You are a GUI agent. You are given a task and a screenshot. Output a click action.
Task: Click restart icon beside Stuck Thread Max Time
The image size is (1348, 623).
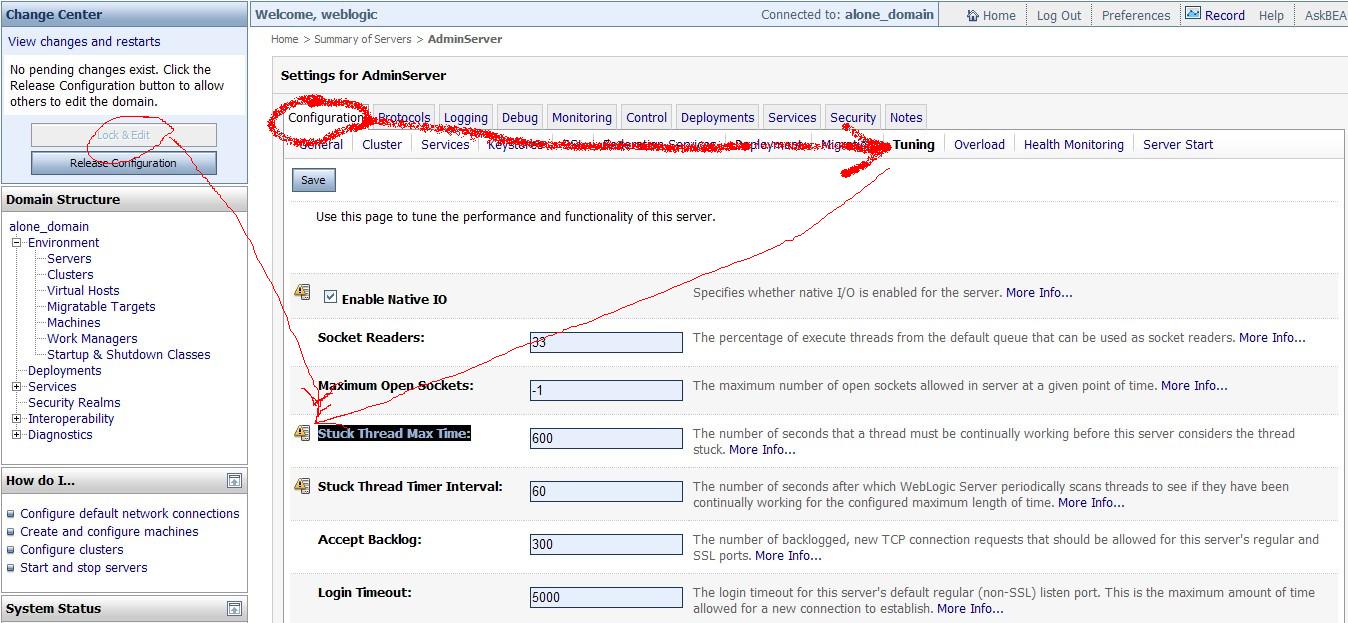[302, 433]
